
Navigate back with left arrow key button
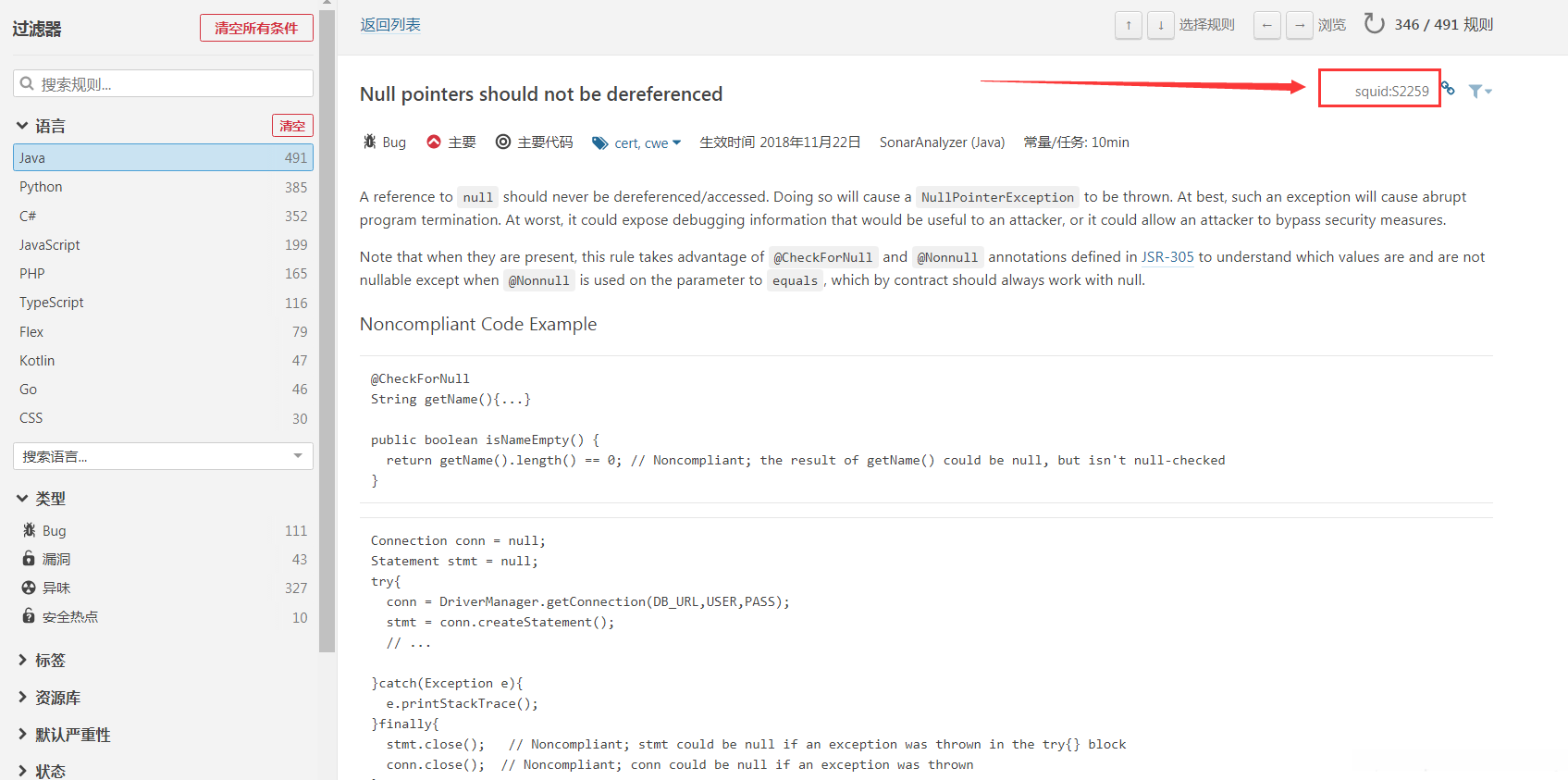1267,25
